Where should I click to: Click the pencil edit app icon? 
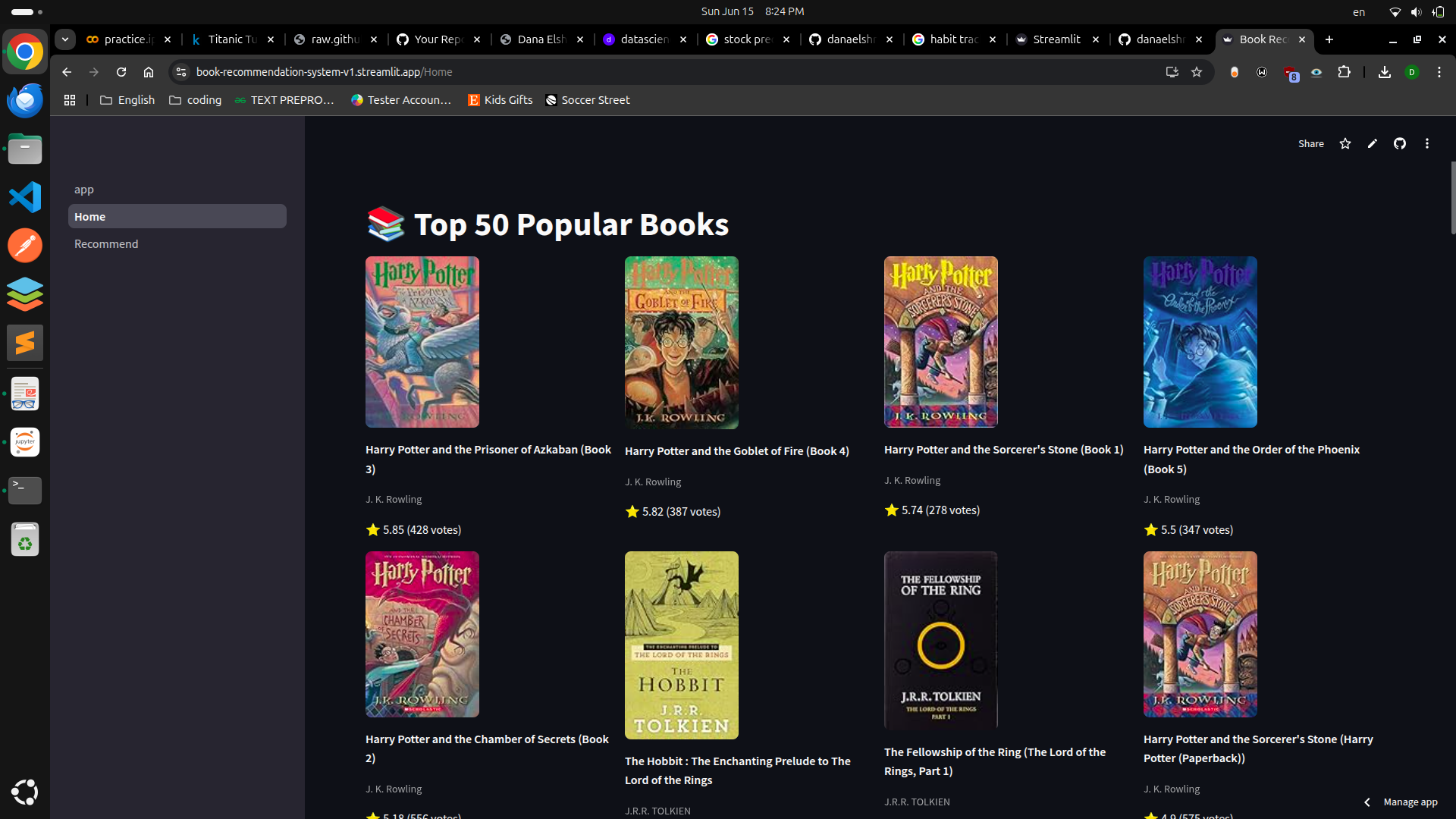click(x=1372, y=143)
